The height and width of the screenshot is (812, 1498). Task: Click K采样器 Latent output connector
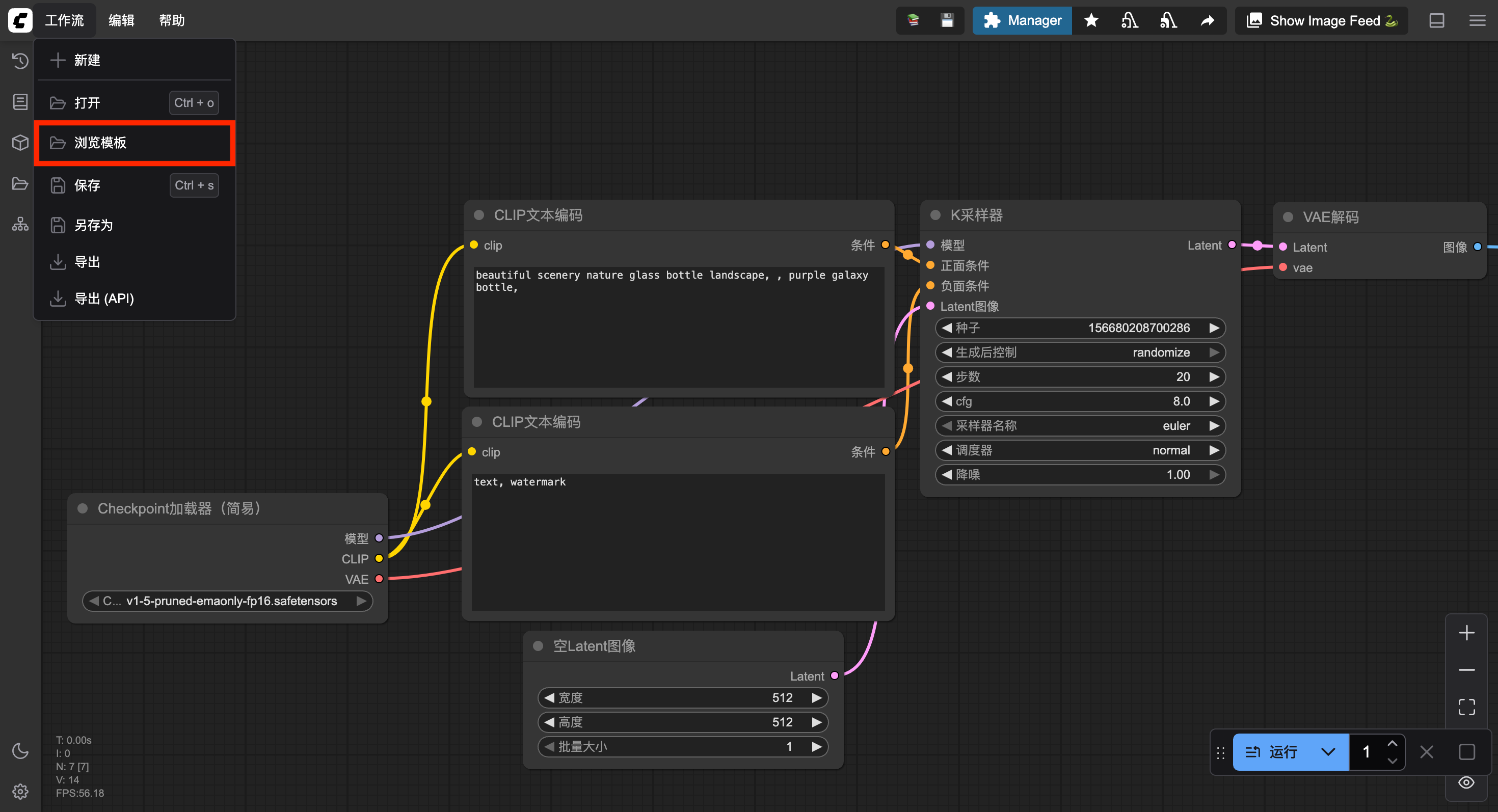tap(1232, 245)
